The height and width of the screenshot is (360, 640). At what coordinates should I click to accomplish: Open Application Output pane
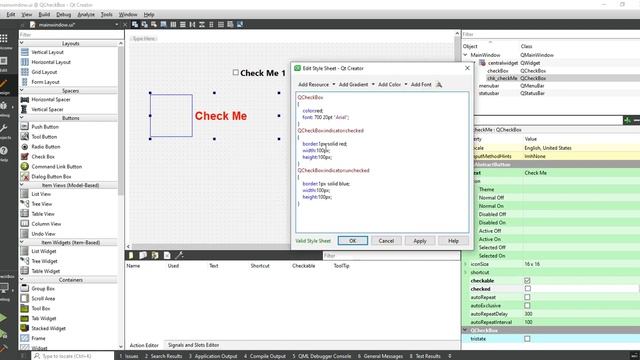coord(213,356)
